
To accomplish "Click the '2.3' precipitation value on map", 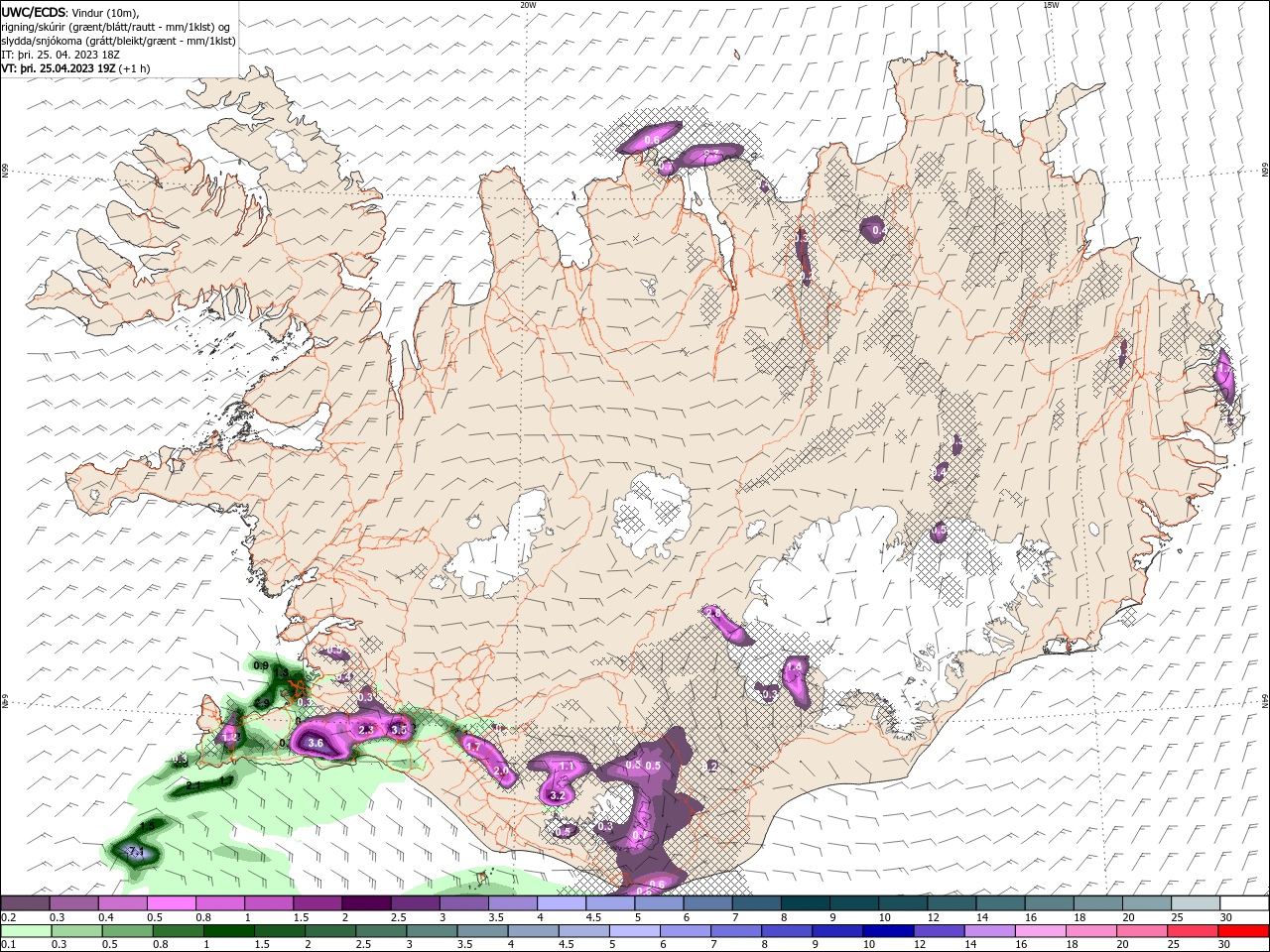I will 365,729.
